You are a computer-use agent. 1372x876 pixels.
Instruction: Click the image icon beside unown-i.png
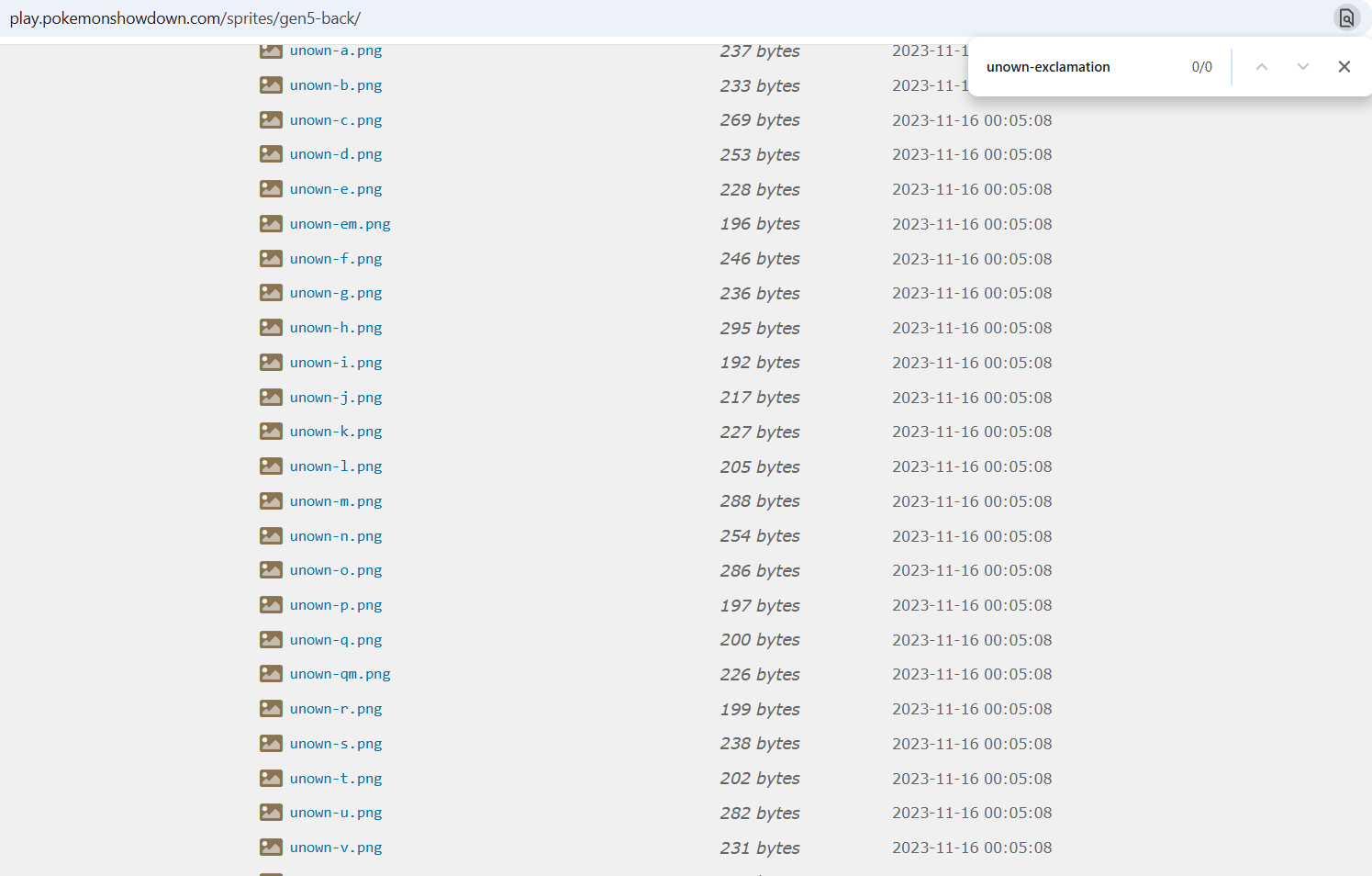271,363
